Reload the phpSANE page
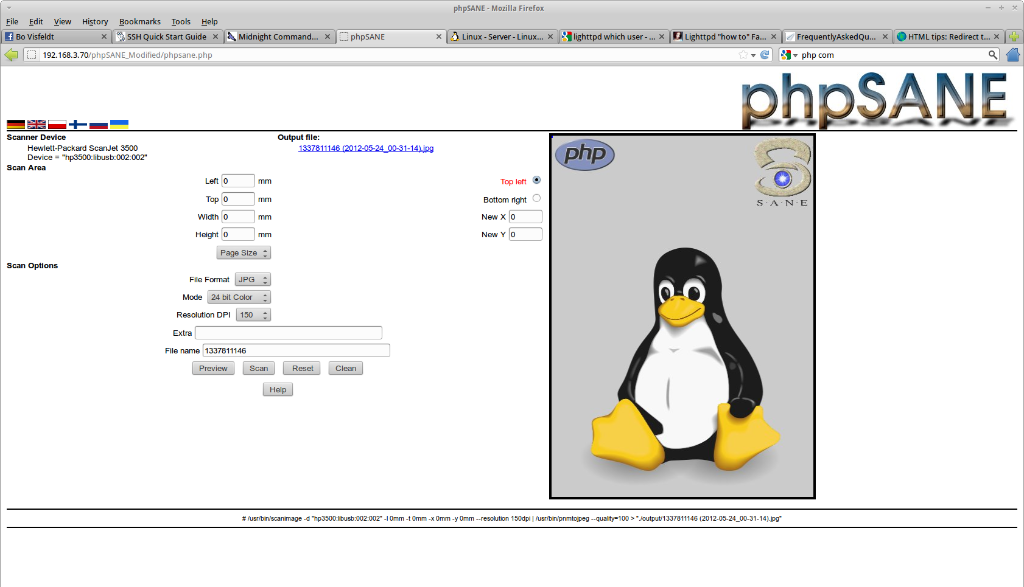The image size is (1024, 587). [765, 55]
